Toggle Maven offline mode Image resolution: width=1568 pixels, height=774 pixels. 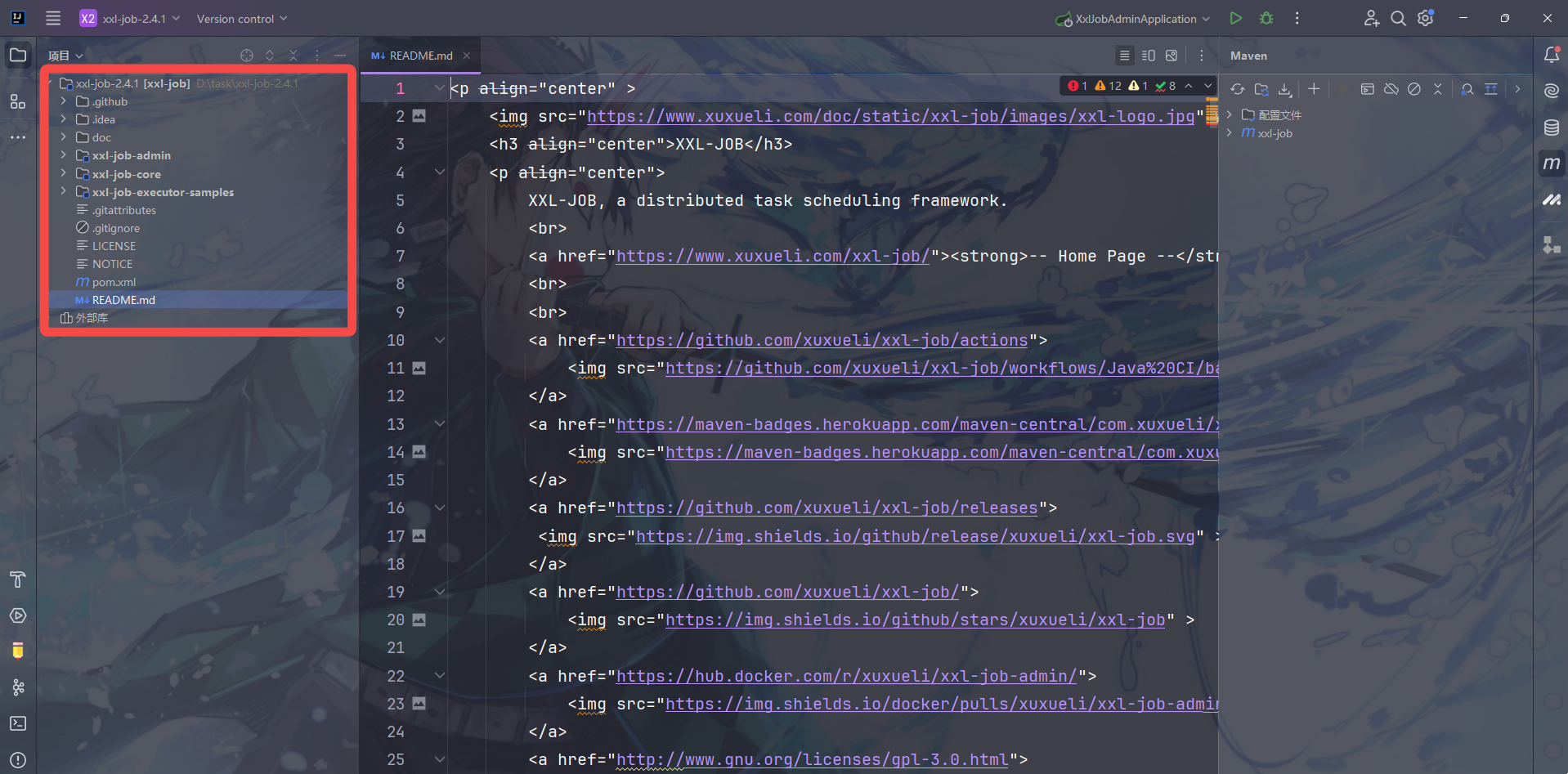pyautogui.click(x=1391, y=89)
